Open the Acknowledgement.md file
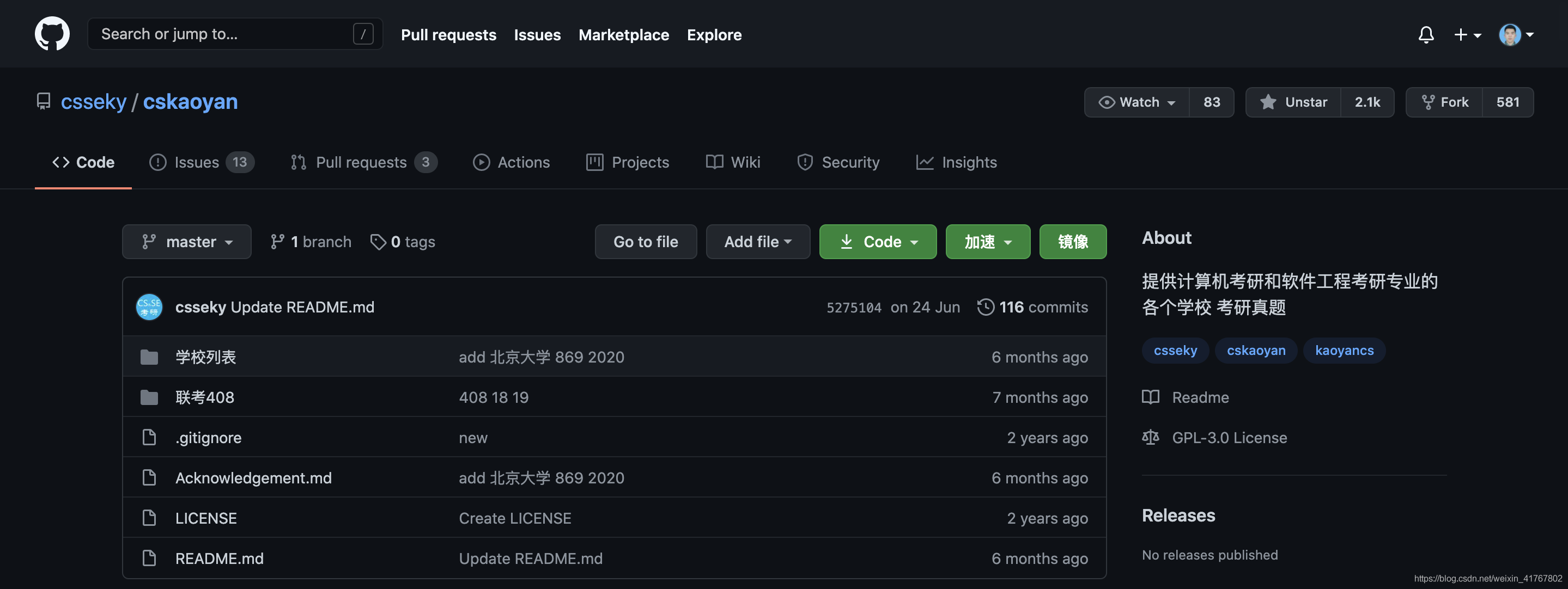The height and width of the screenshot is (589, 1568). click(253, 477)
